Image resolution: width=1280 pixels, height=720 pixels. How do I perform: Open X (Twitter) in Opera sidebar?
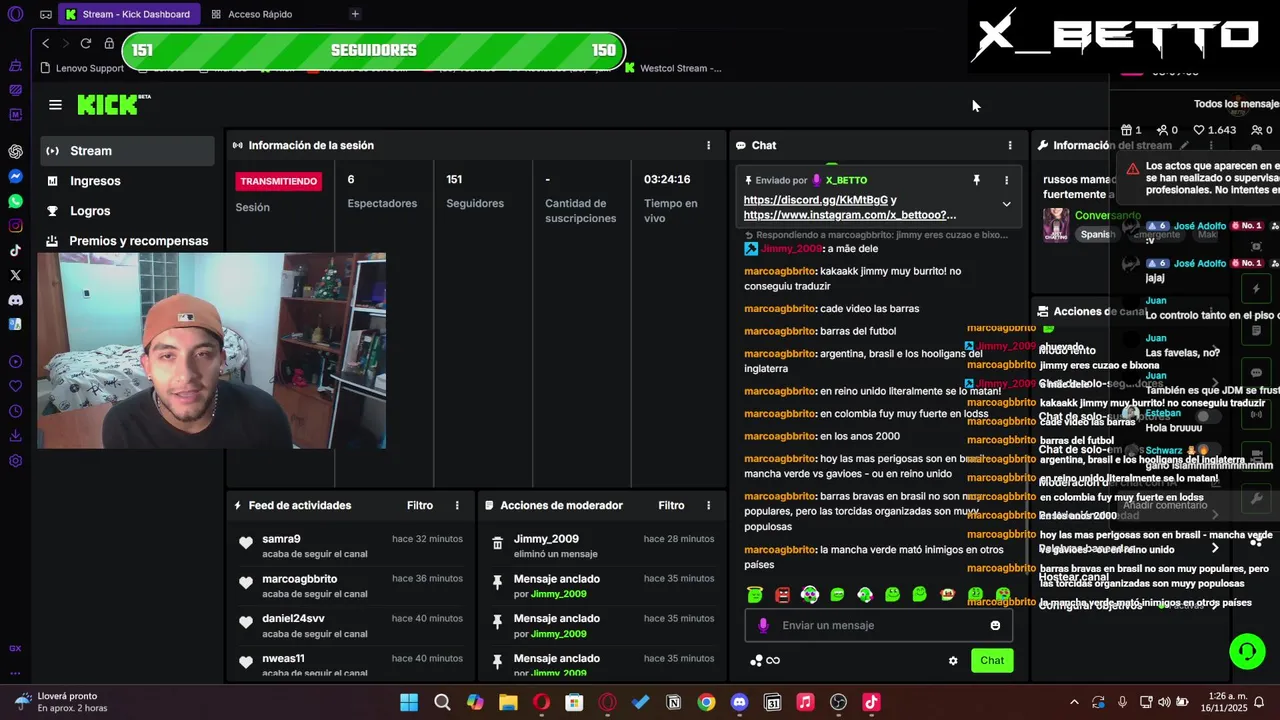(15, 275)
